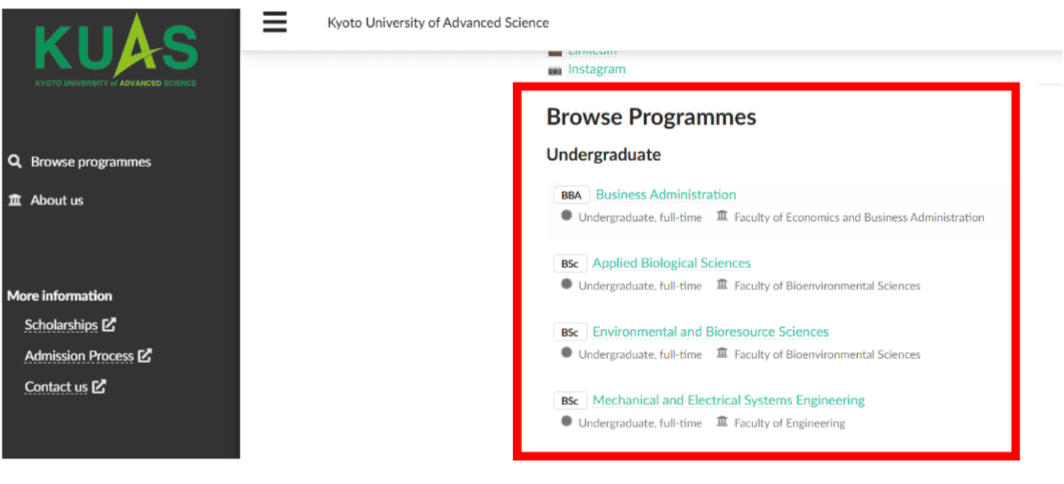Click the faculty building icon under Mechanical and Electrical Systems

click(722, 422)
